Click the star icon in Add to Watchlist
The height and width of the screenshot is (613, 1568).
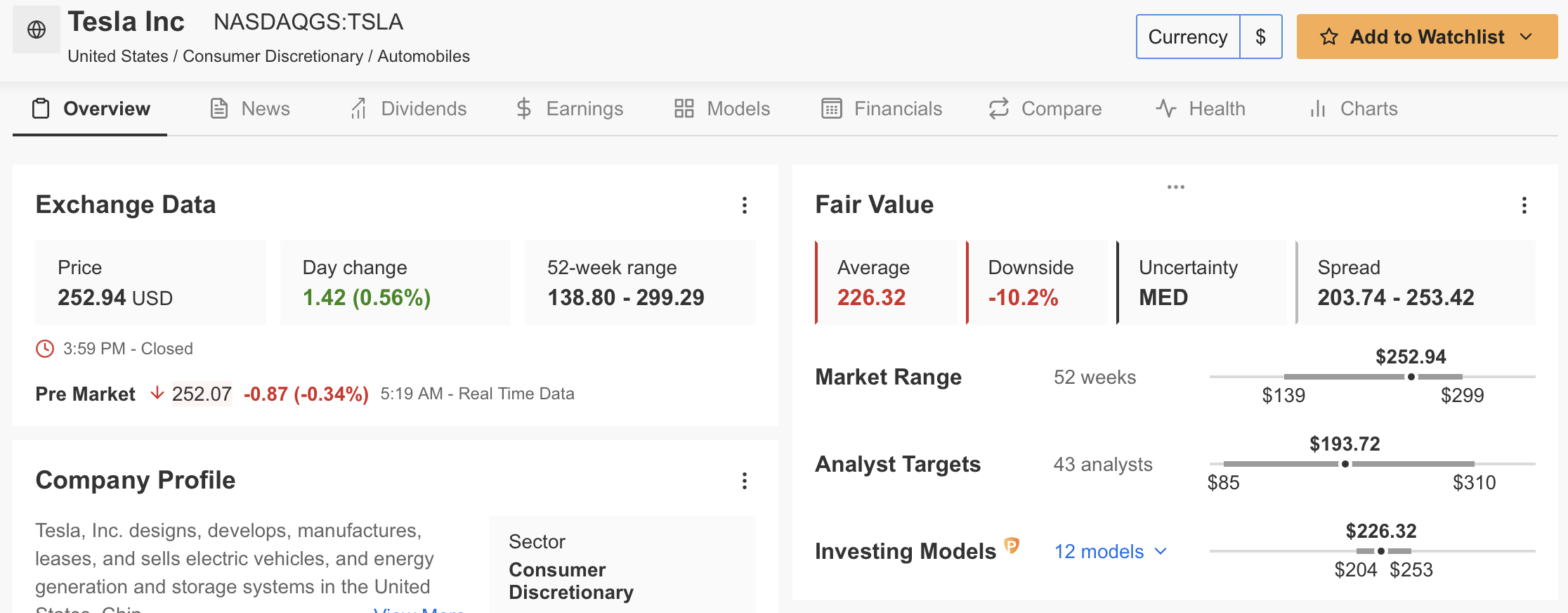1328,37
